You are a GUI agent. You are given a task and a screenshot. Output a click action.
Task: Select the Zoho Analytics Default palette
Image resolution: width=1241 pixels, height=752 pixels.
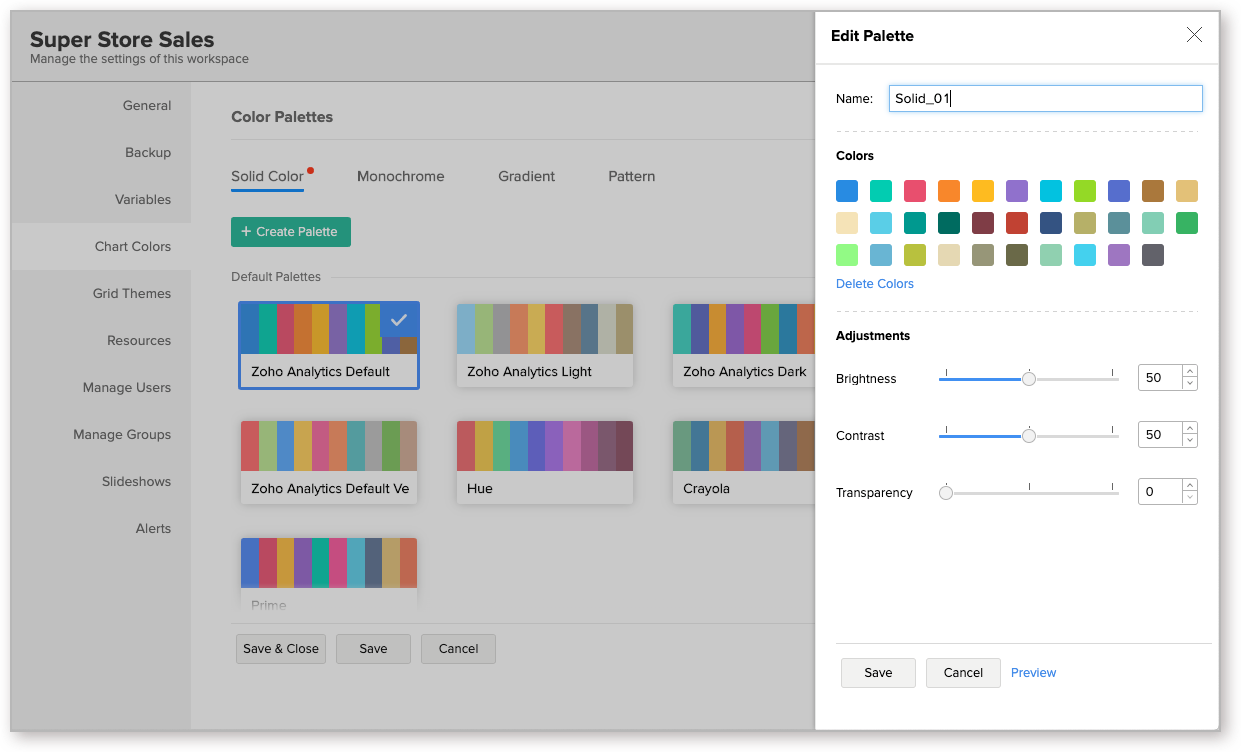pyautogui.click(x=329, y=345)
